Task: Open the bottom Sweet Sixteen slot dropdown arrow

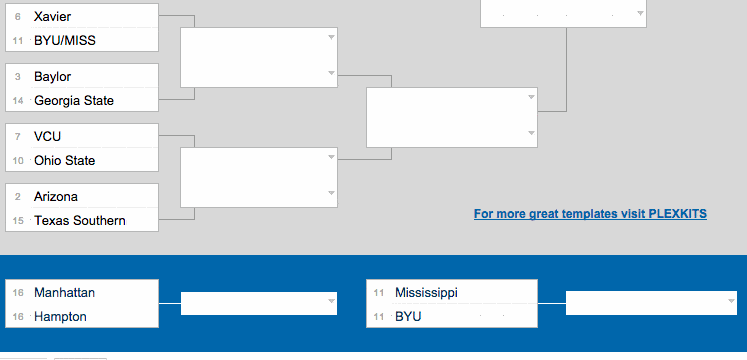Action: [x=532, y=133]
